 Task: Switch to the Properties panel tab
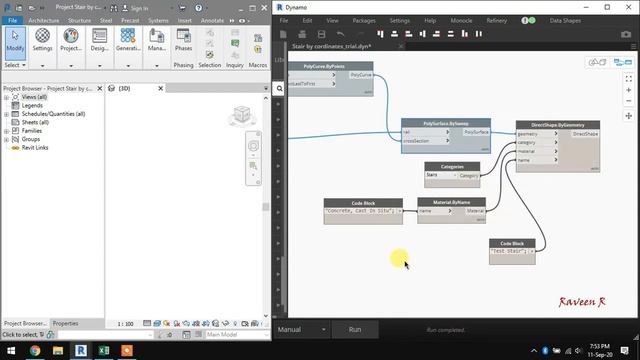(x=65, y=323)
